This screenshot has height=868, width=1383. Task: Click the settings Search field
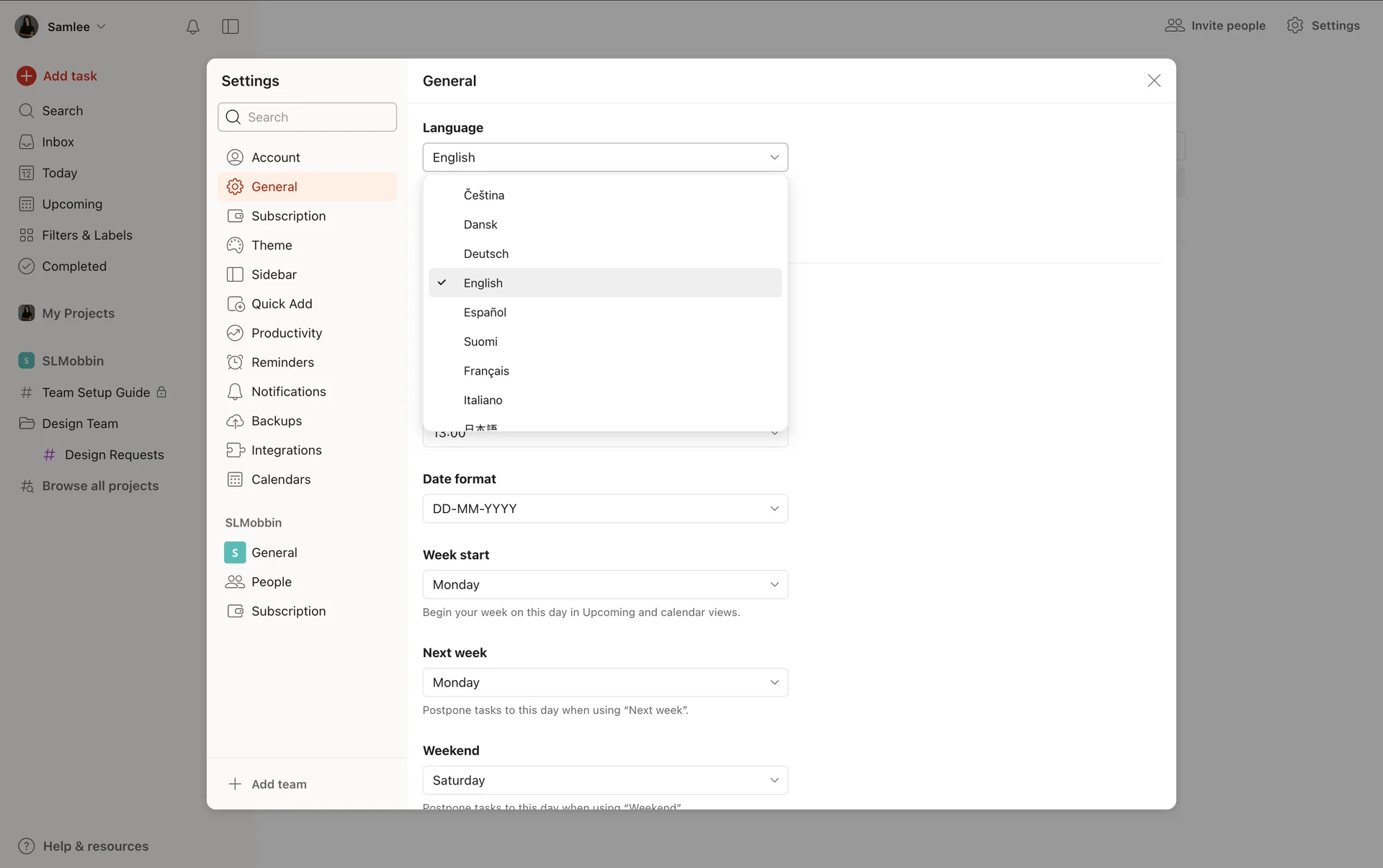[x=317, y=117]
